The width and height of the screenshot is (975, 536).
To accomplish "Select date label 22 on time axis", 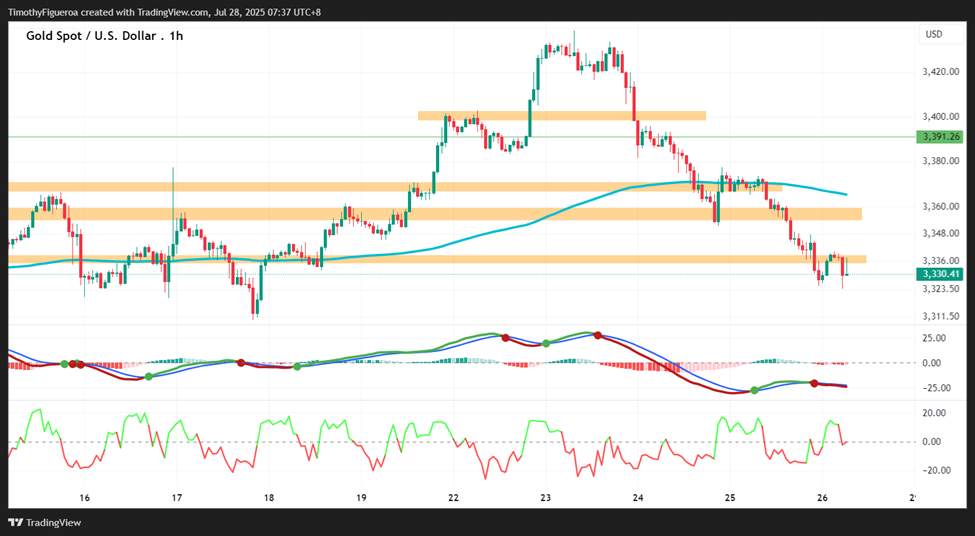I will point(453,498).
